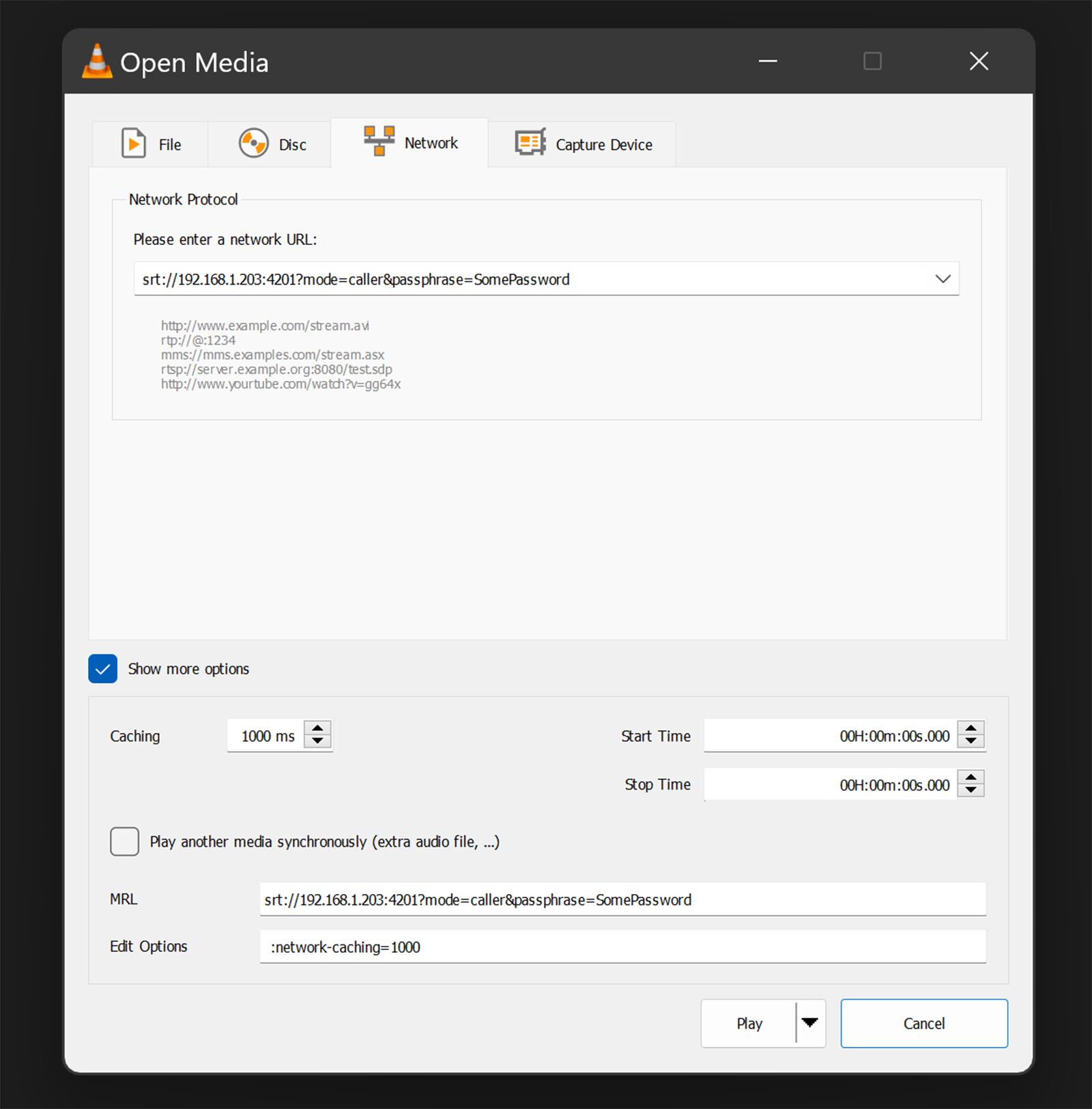Viewport: 1092px width, 1109px height.
Task: Click the Play button
Action: pos(749,1023)
